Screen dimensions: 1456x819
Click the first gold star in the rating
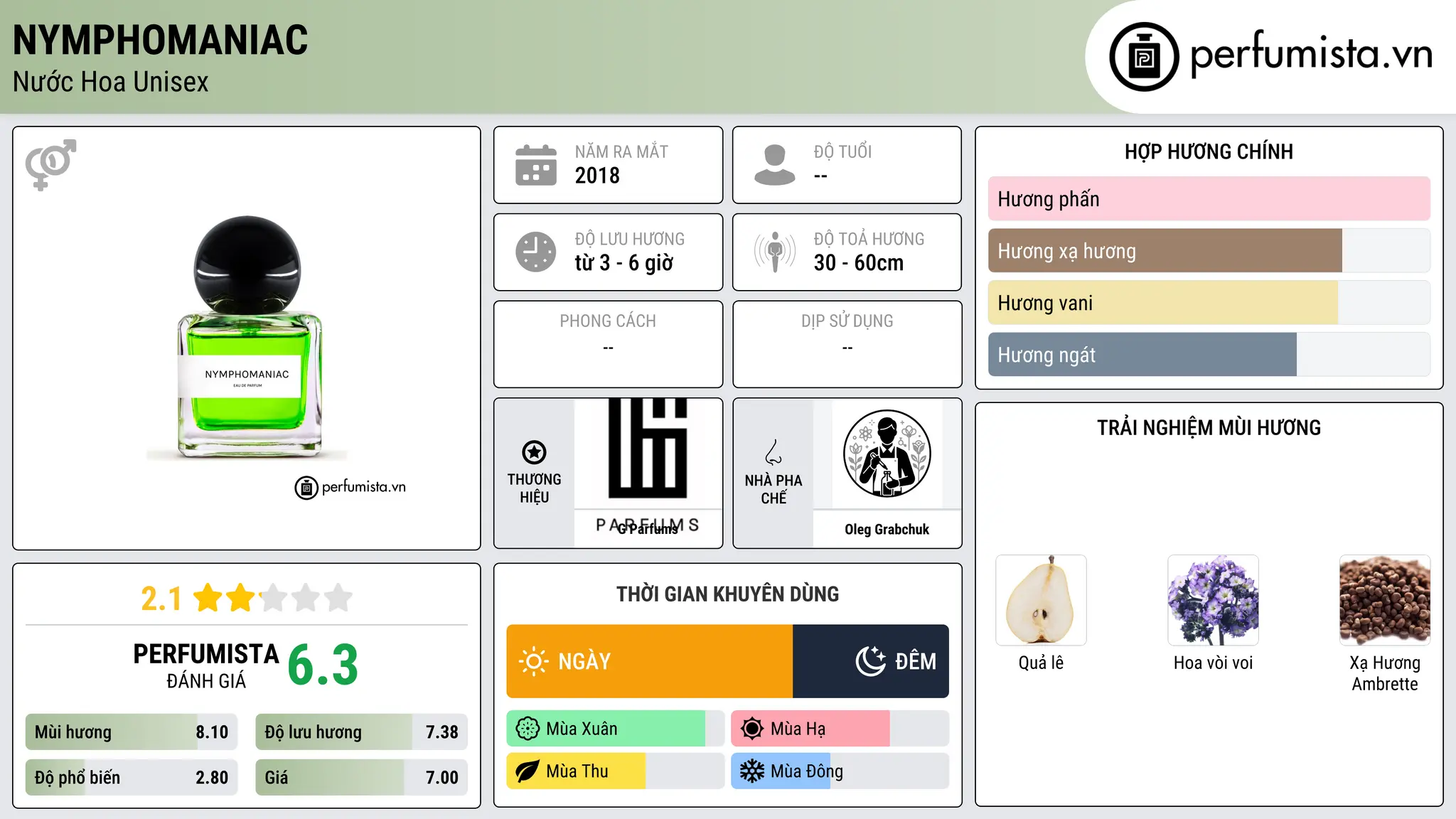[x=208, y=598]
